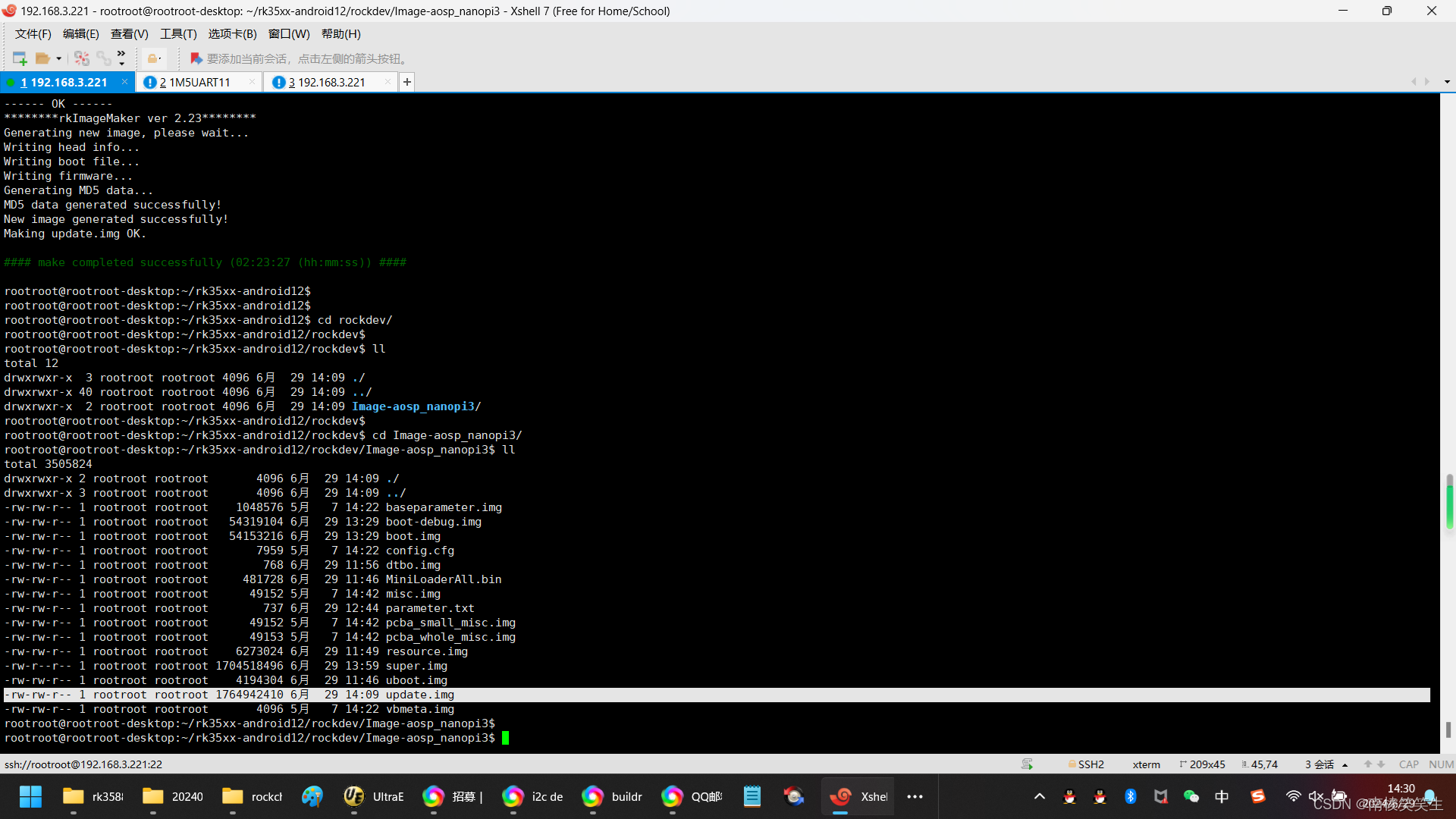Click the red flag add-session arrow icon
This screenshot has width=1456, height=819.
[196, 58]
